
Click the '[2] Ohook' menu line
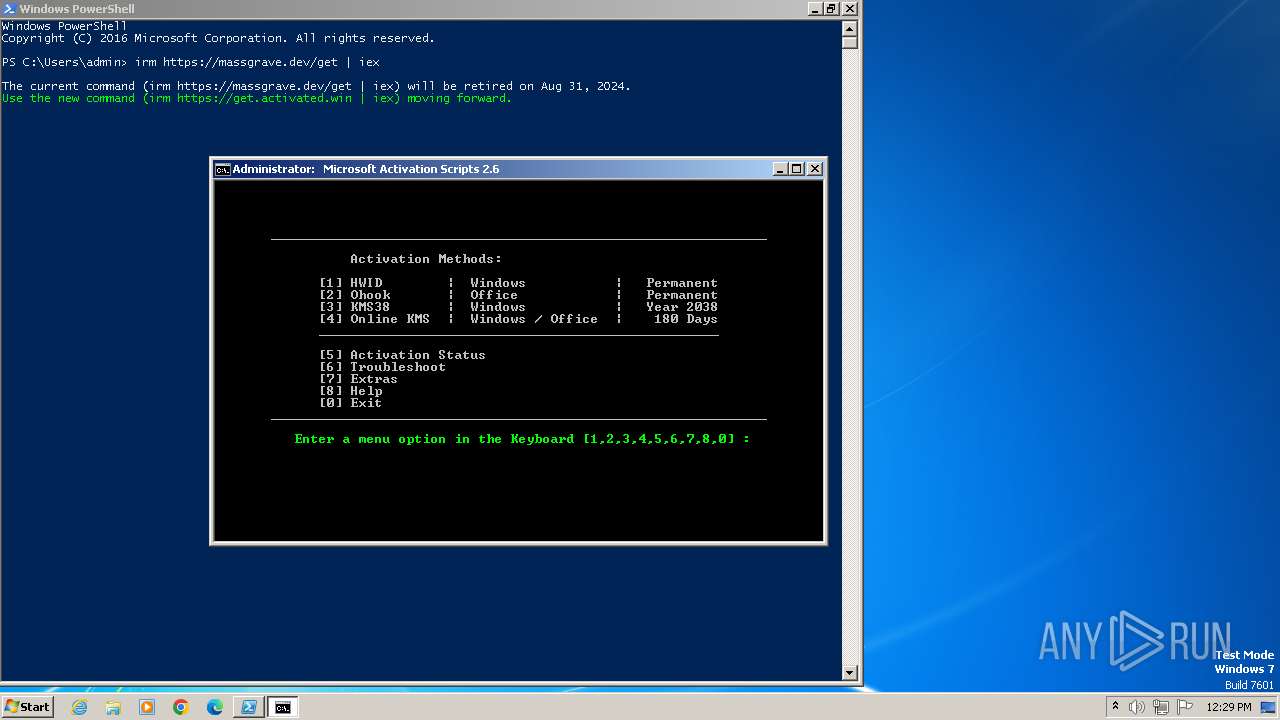pyautogui.click(x=519, y=295)
